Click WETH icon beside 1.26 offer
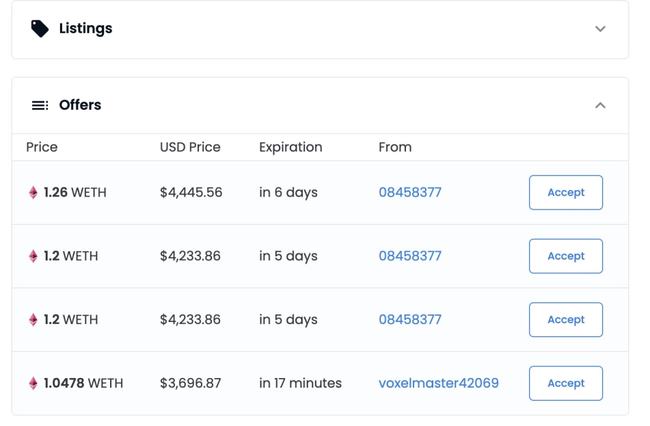Viewport: 650px width, 426px height. pyautogui.click(x=33, y=192)
